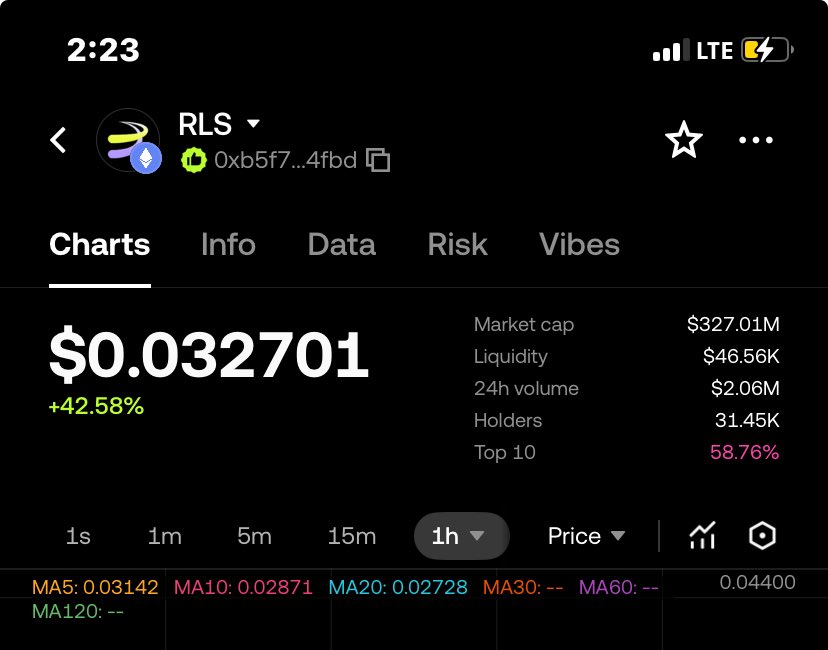
Task: Tap the Top 10 value 58.76%
Action: [745, 452]
